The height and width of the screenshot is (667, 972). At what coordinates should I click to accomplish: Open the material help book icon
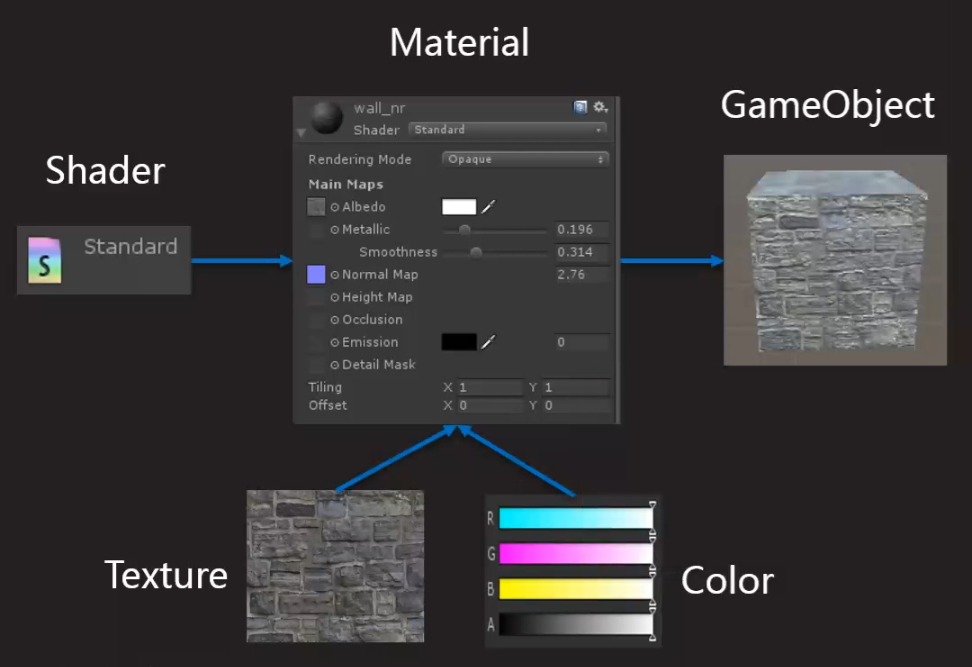(580, 107)
